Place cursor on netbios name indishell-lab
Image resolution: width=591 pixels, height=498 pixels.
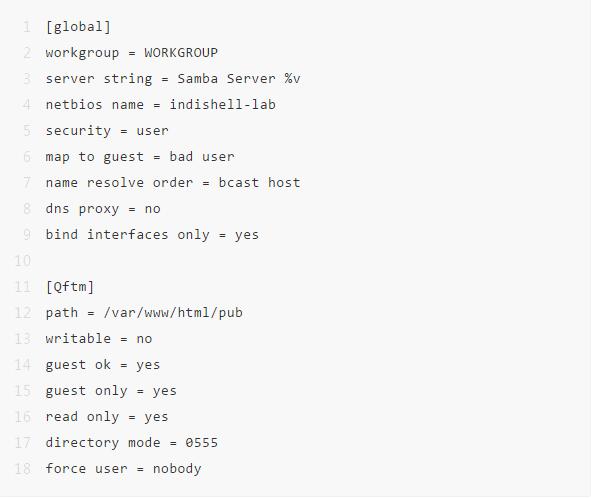(161, 104)
